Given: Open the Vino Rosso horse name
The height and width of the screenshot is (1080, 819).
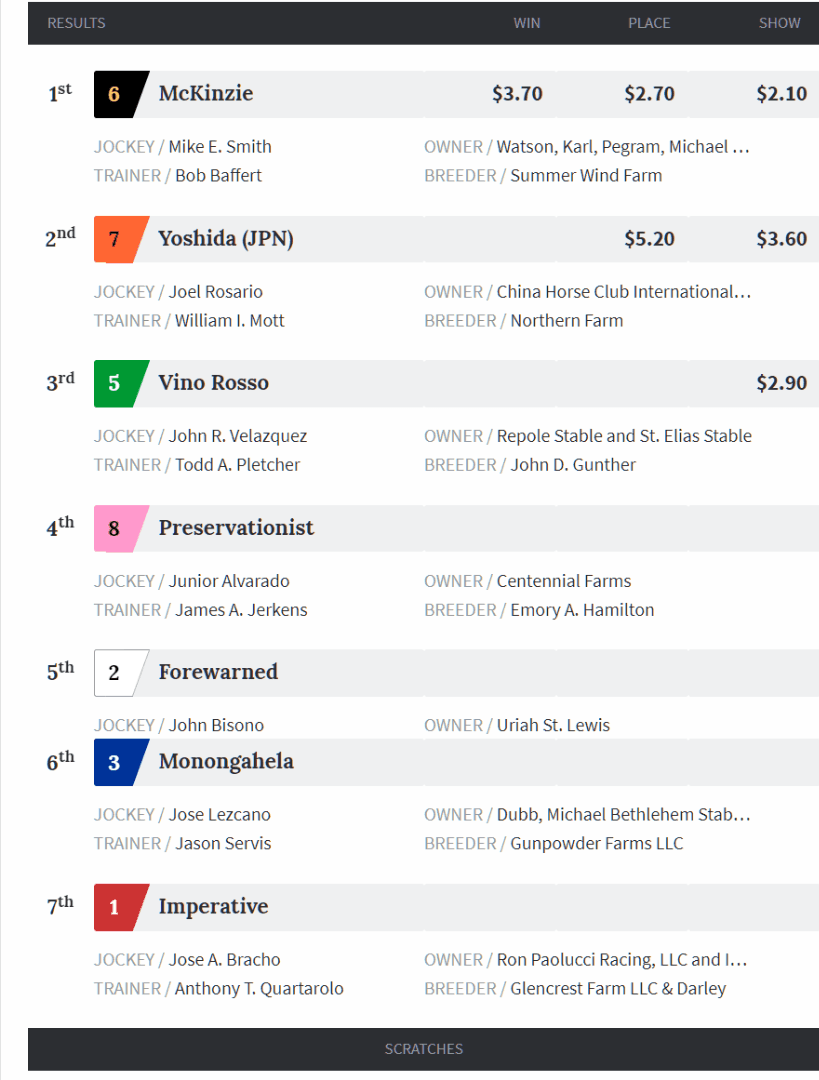Looking at the screenshot, I should coord(213,383).
